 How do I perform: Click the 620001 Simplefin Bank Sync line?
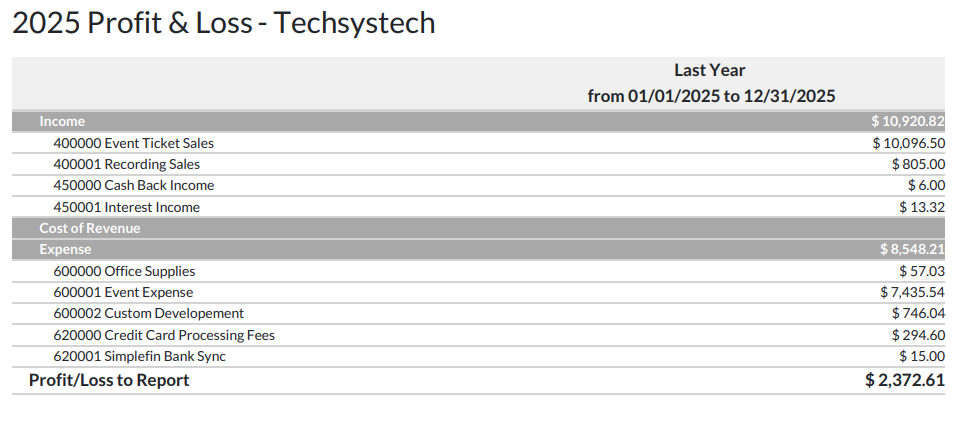pyautogui.click(x=139, y=356)
